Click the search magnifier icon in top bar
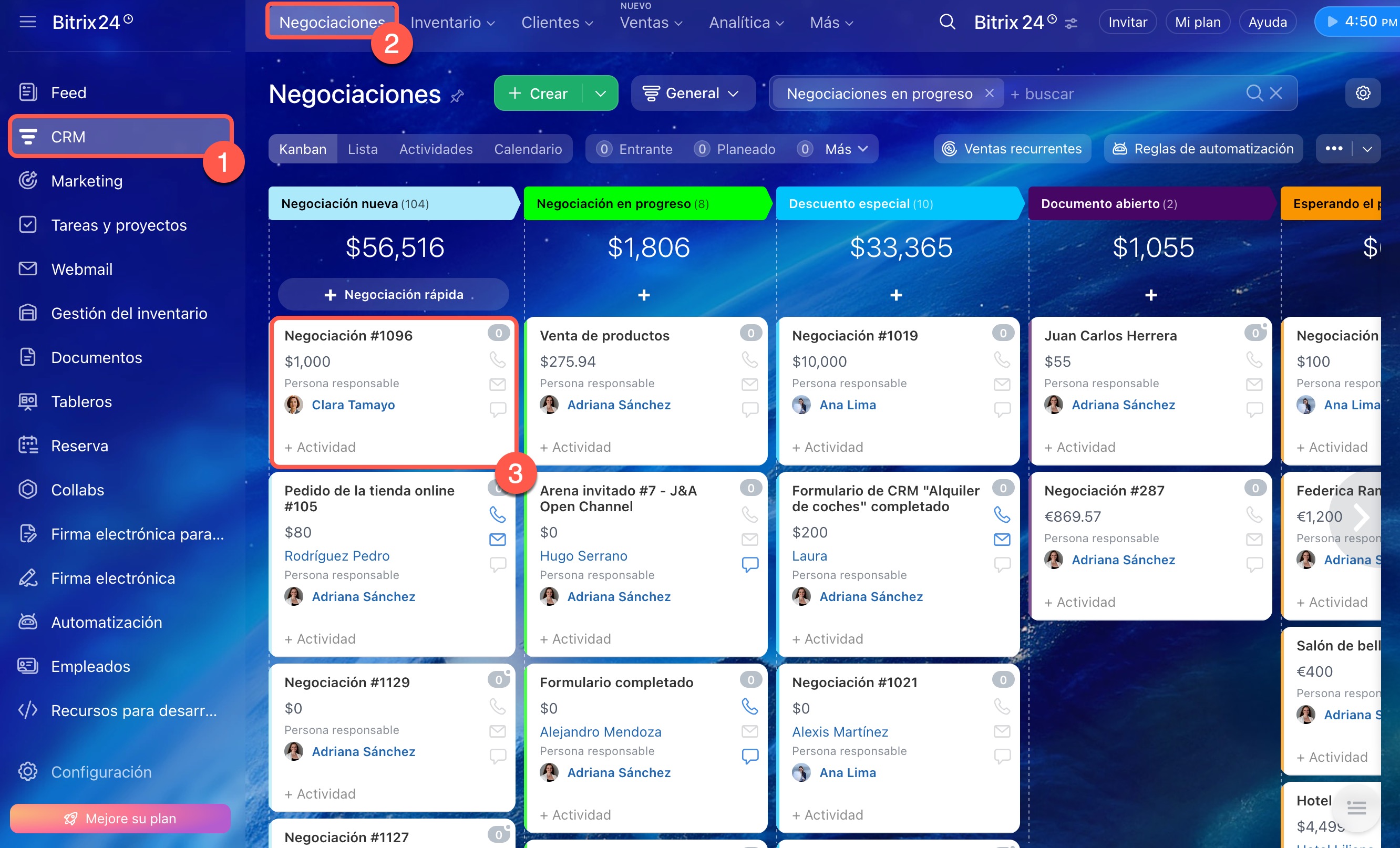 [x=947, y=22]
